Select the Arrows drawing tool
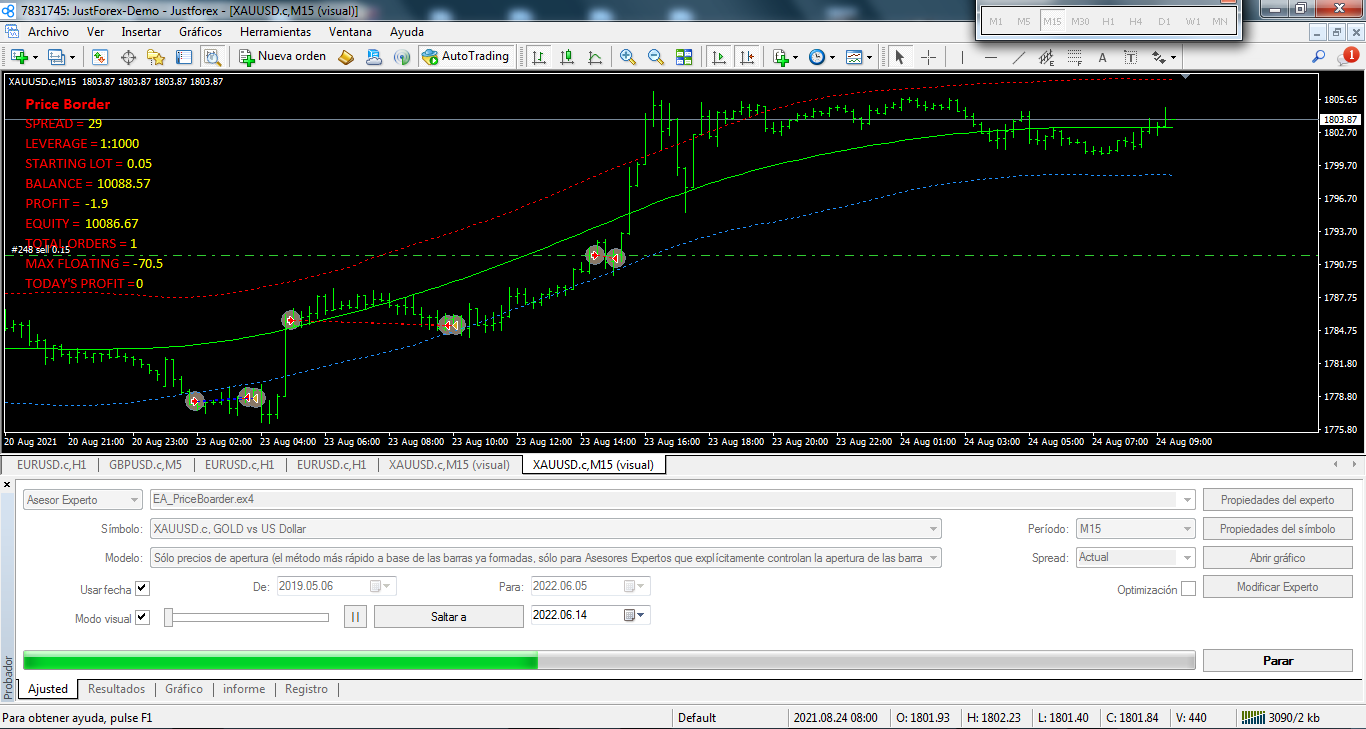Screen dimensions: 1366x729 point(1159,57)
